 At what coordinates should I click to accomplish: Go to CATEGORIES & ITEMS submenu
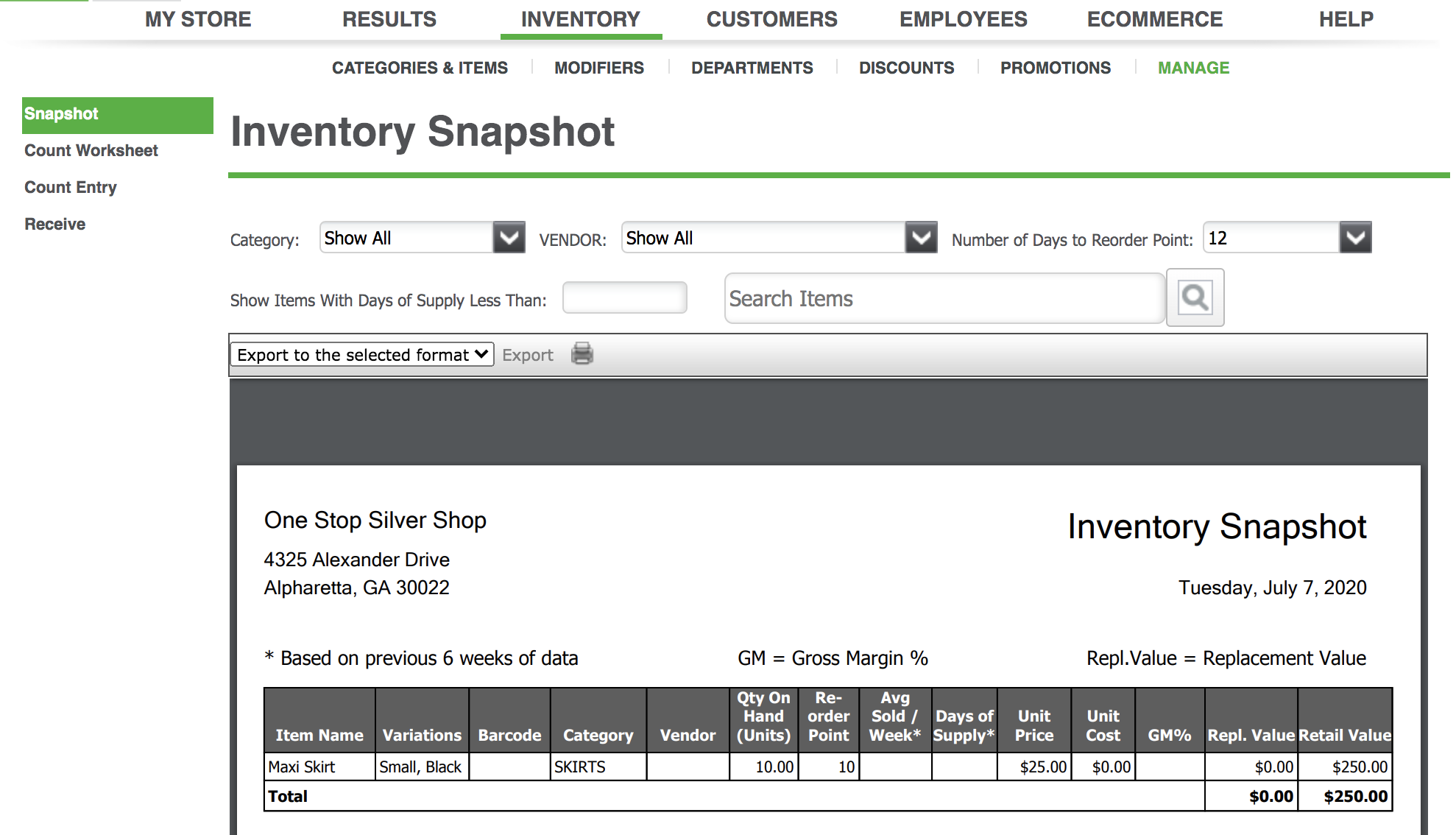pyautogui.click(x=420, y=68)
